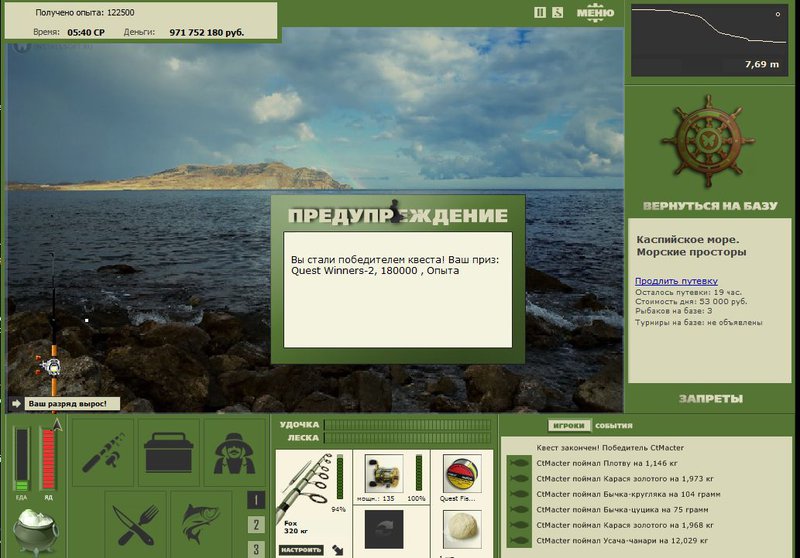The image size is (800, 558).
Task: Click the 7,69 m depth reading
Action: point(762,64)
